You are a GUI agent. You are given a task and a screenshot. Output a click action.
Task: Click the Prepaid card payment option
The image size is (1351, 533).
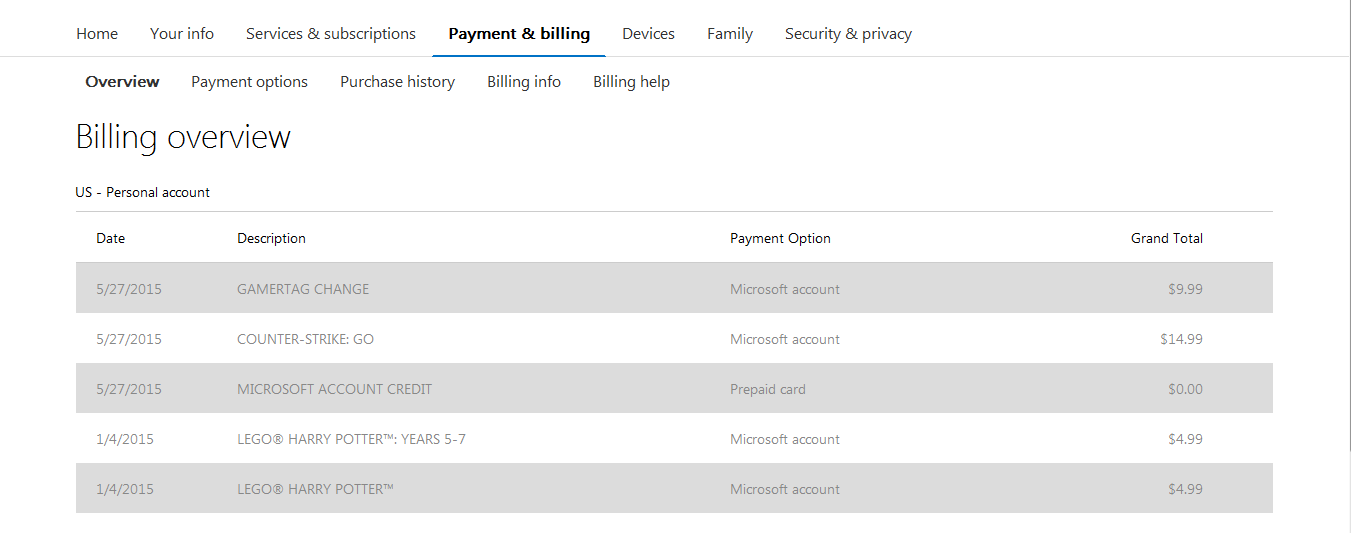click(767, 389)
